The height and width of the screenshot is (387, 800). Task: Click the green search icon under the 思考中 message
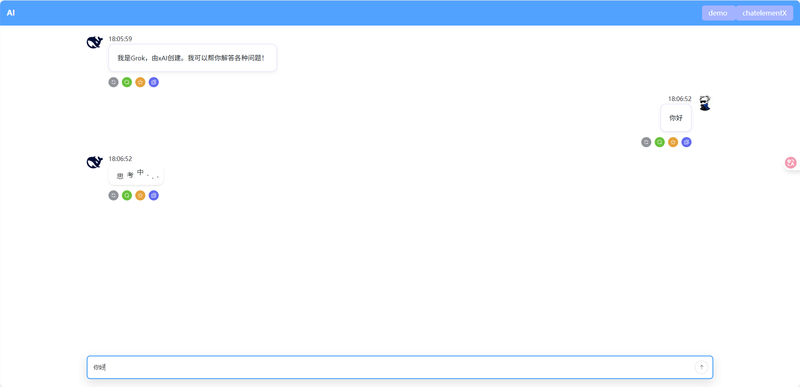127,195
